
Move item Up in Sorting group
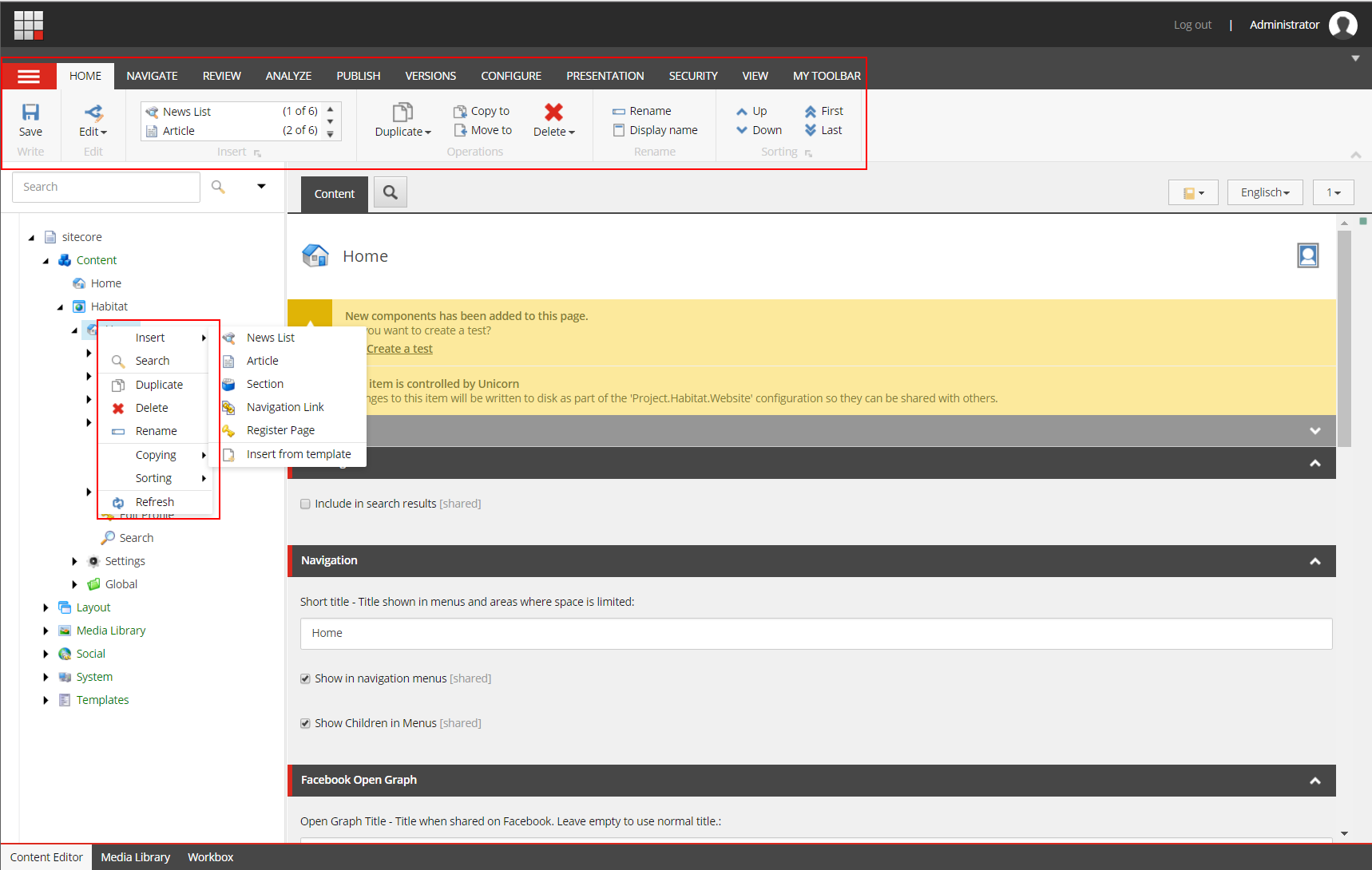point(751,111)
